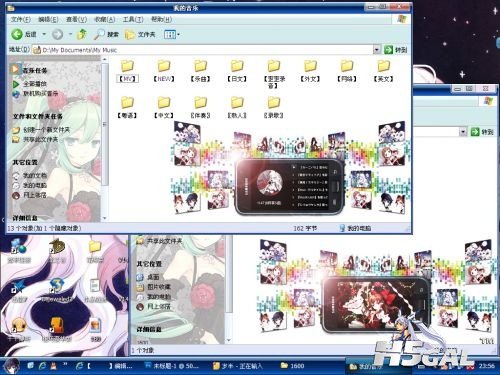The image size is (500, 375).
Task: Click the D:\My Documents\My Music address field
Action: (x=202, y=50)
